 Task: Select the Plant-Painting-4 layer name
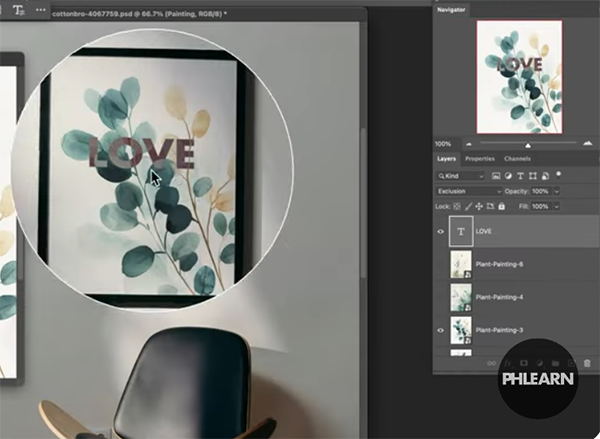(x=499, y=297)
